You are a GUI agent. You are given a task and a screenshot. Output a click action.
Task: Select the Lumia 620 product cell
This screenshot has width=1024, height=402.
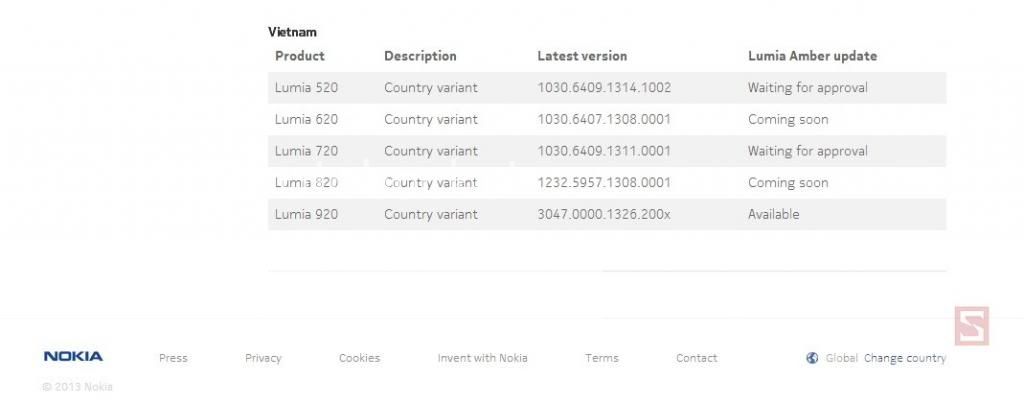(x=306, y=119)
